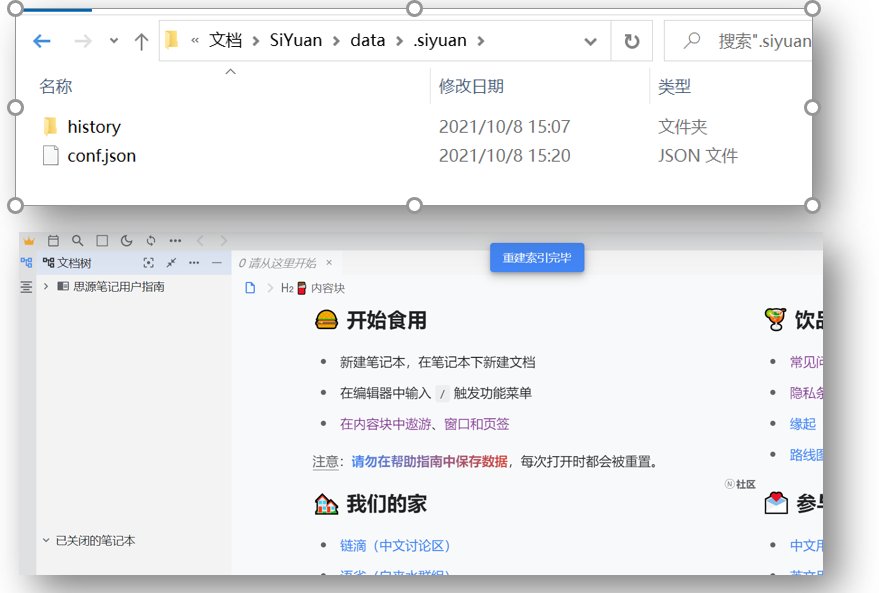Click the 我们的家 heading
The image size is (879, 593).
click(386, 503)
